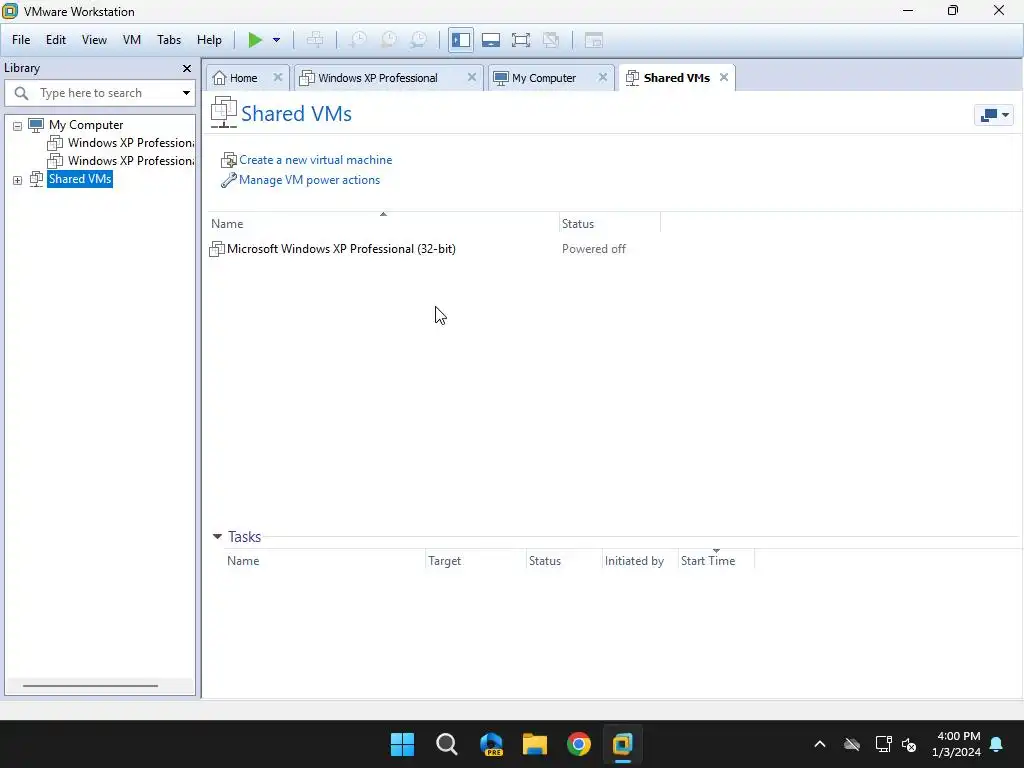Screen dimensions: 1024x768
Task: Close the Shared VMs tab
Action: (724, 77)
